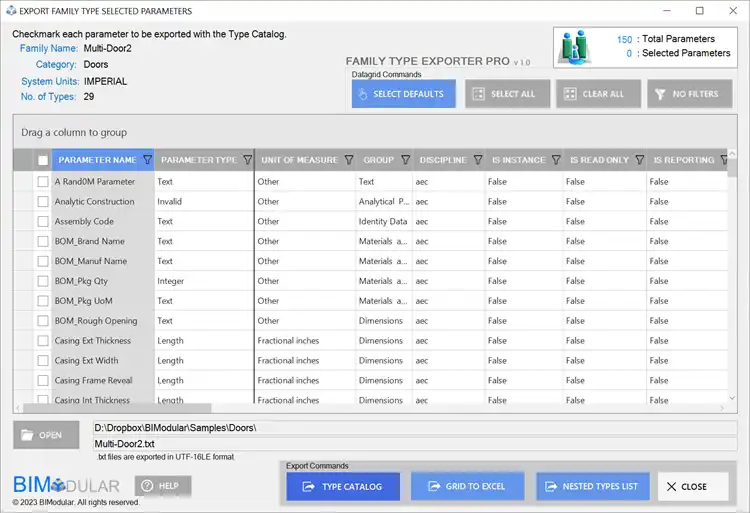Image resolution: width=750 pixels, height=513 pixels.
Task: Export the Type Catalog
Action: [x=343, y=486]
